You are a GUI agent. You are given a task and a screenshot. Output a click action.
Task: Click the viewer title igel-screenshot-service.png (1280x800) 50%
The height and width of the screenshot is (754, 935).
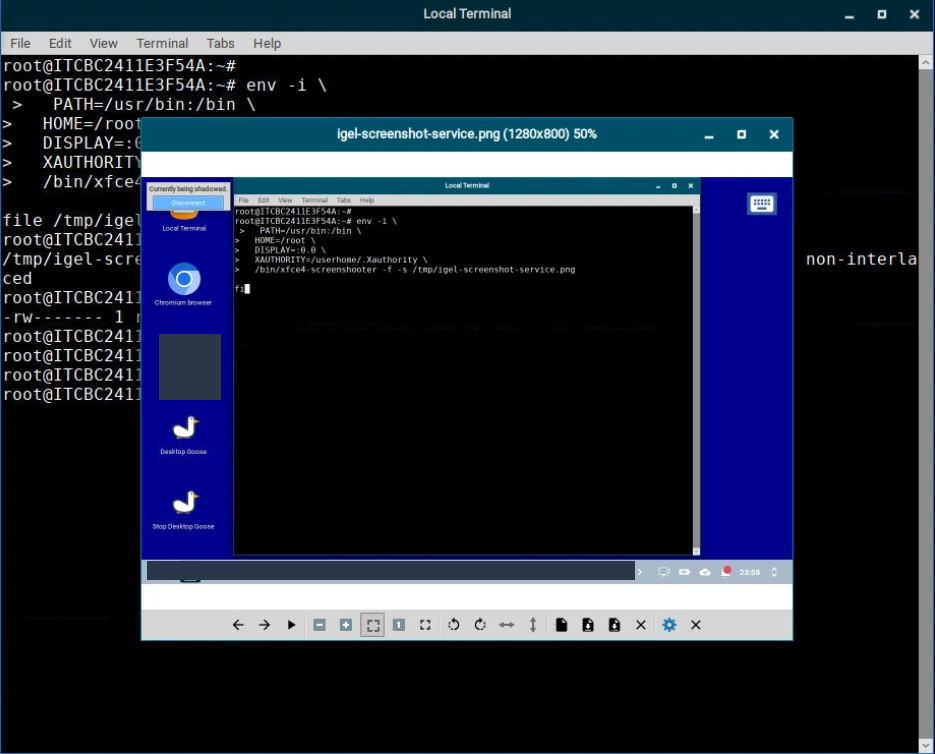pyautogui.click(x=466, y=134)
